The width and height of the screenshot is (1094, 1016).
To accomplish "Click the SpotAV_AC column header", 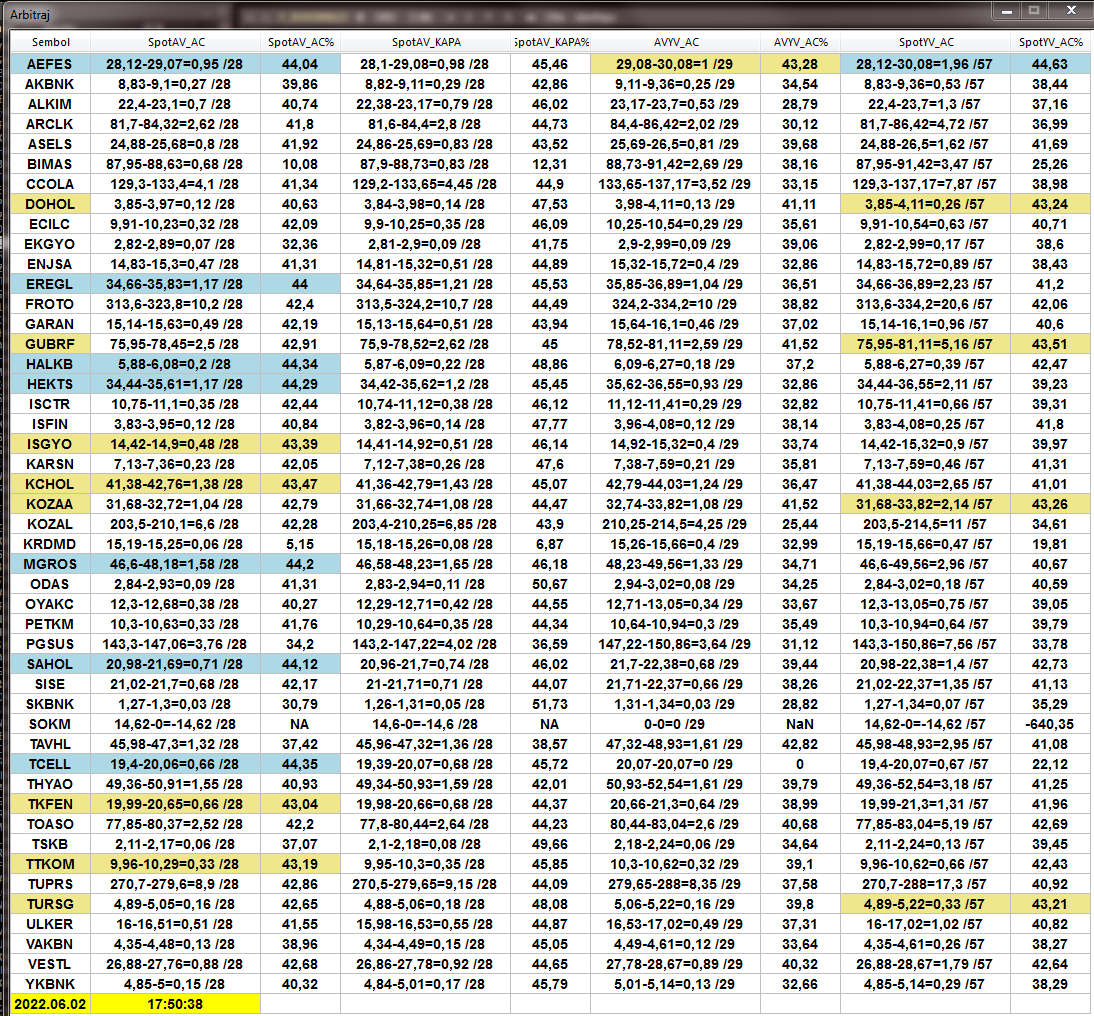I will tap(176, 42).
